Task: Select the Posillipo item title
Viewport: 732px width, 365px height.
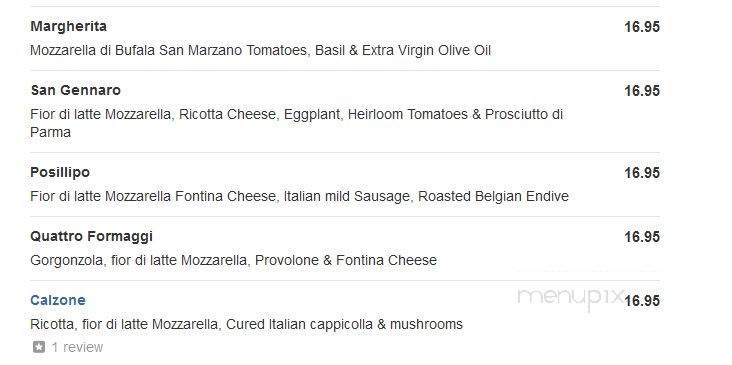Action: click(60, 173)
